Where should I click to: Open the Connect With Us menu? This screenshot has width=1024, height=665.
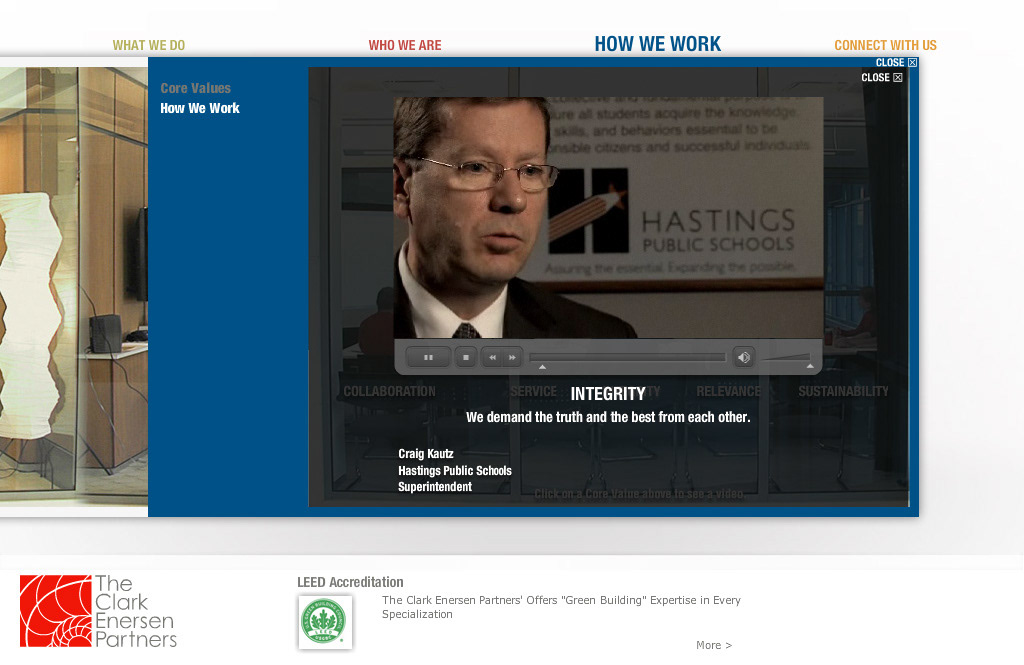pos(885,45)
